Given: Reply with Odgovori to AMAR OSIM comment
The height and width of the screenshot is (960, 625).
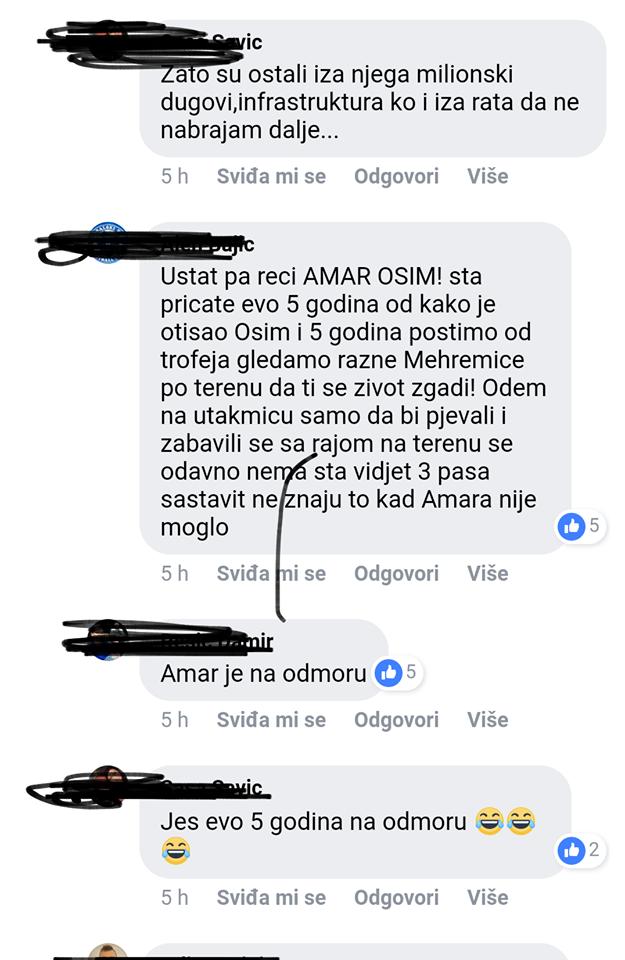Looking at the screenshot, I should click(397, 574).
